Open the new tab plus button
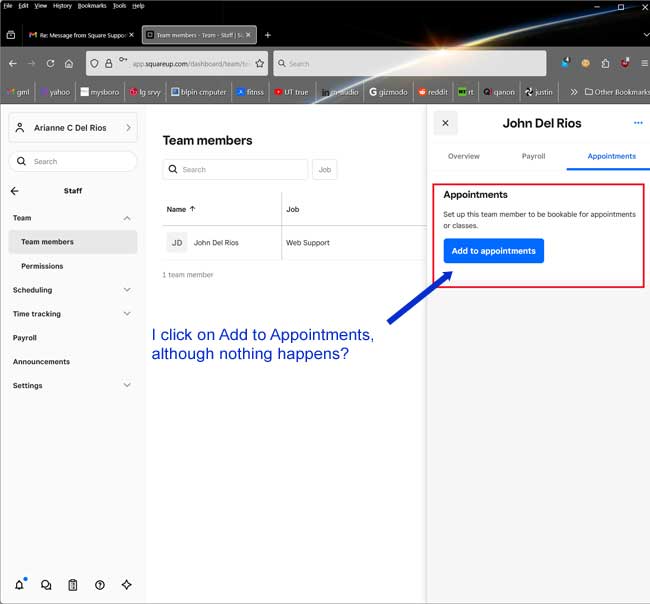 click(268, 35)
